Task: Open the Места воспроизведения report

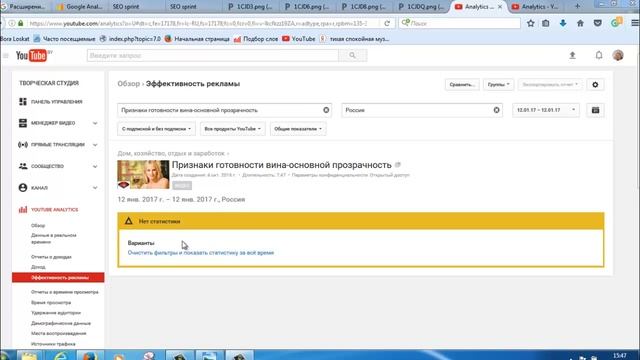Action: [58, 333]
